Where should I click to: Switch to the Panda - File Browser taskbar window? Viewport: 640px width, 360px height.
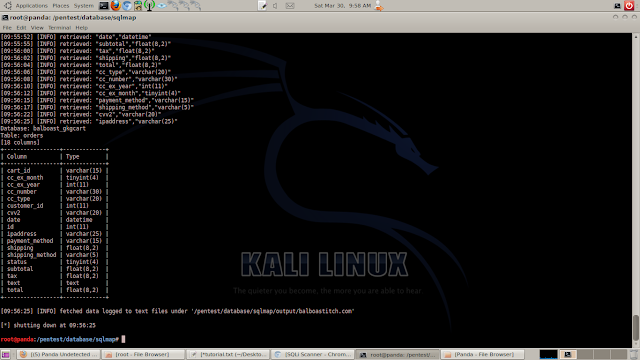[482, 354]
